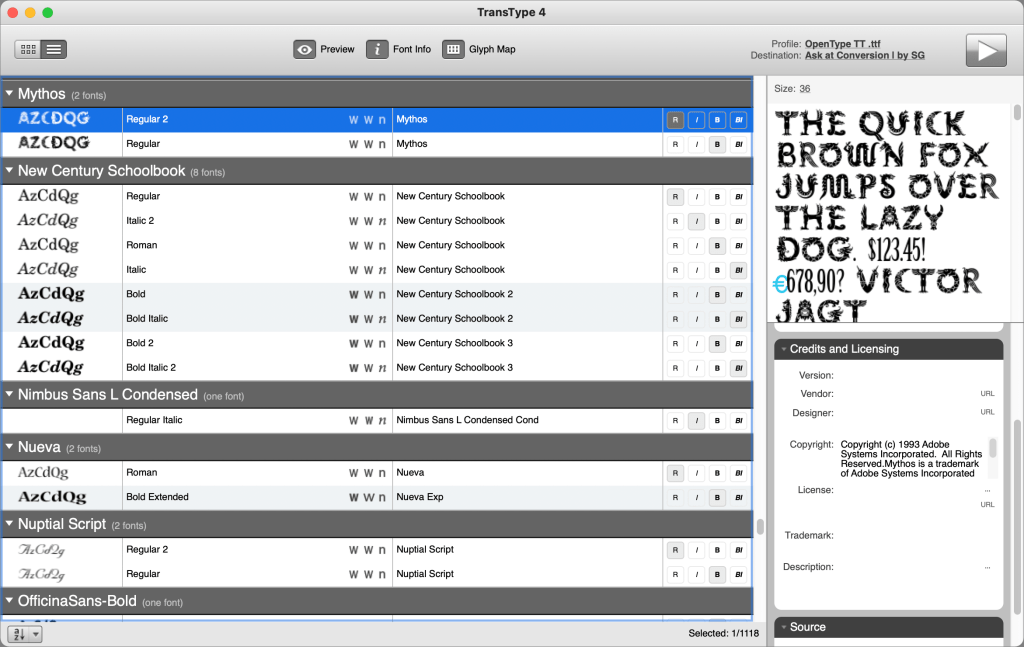The image size is (1024, 647).
Task: Click the Designer URL button
Action: (x=987, y=412)
